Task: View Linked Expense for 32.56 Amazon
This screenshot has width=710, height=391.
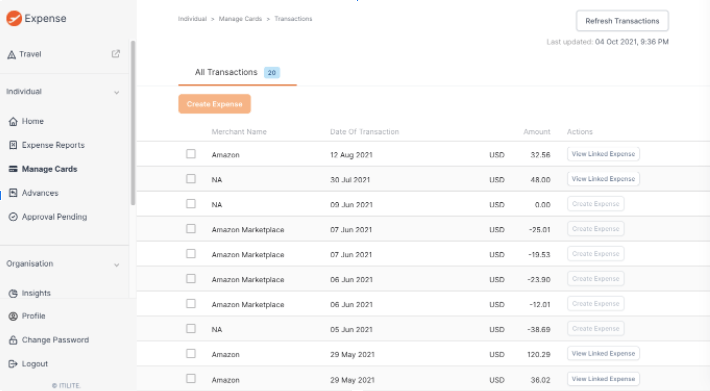Action: [603, 154]
